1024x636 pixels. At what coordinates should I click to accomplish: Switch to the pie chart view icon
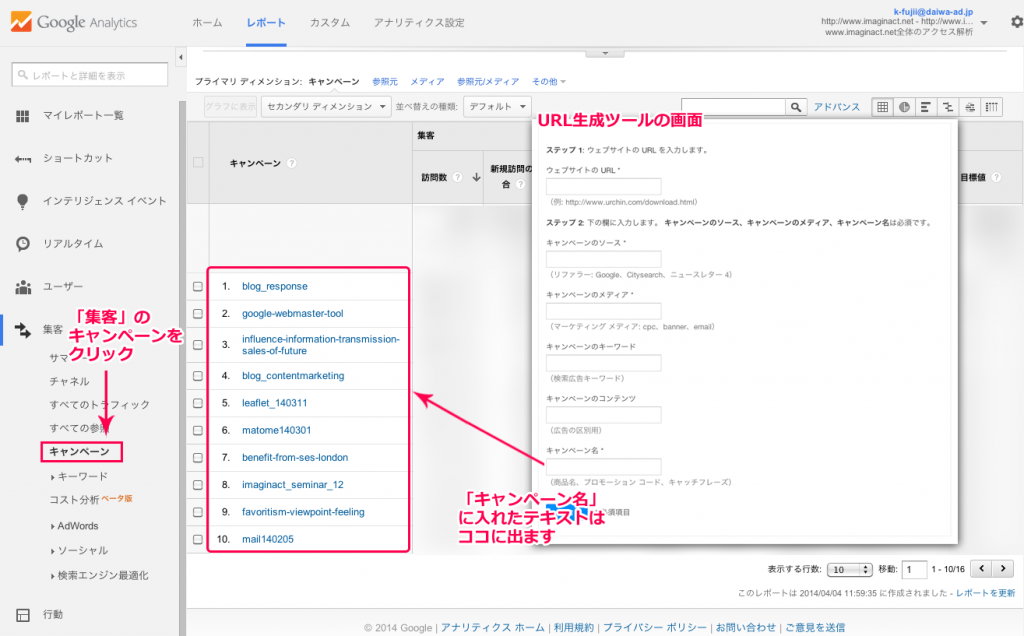(x=904, y=107)
